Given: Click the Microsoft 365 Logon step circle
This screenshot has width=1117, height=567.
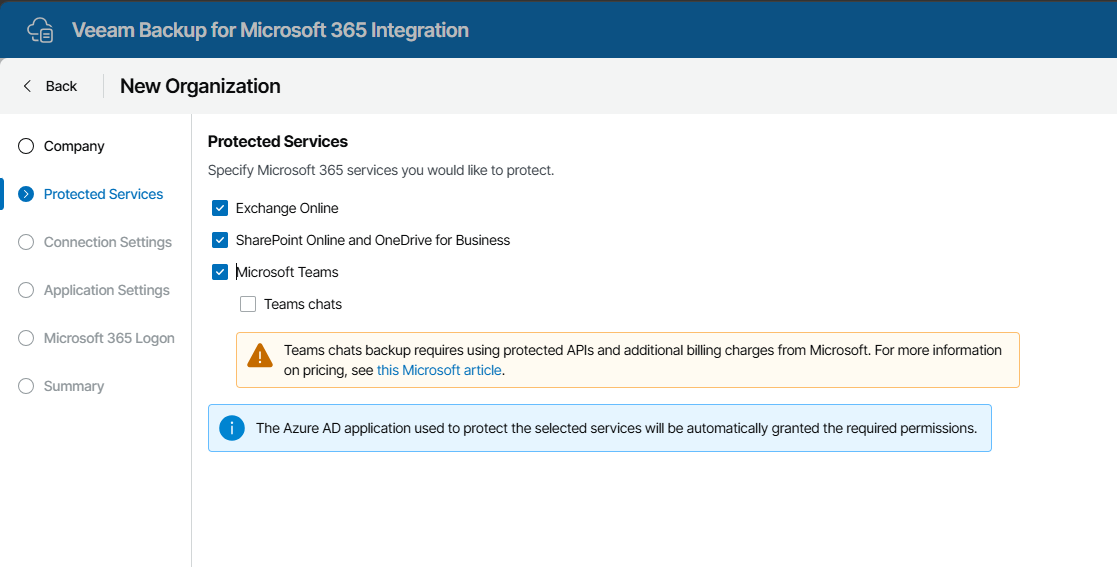Looking at the screenshot, I should (26, 338).
